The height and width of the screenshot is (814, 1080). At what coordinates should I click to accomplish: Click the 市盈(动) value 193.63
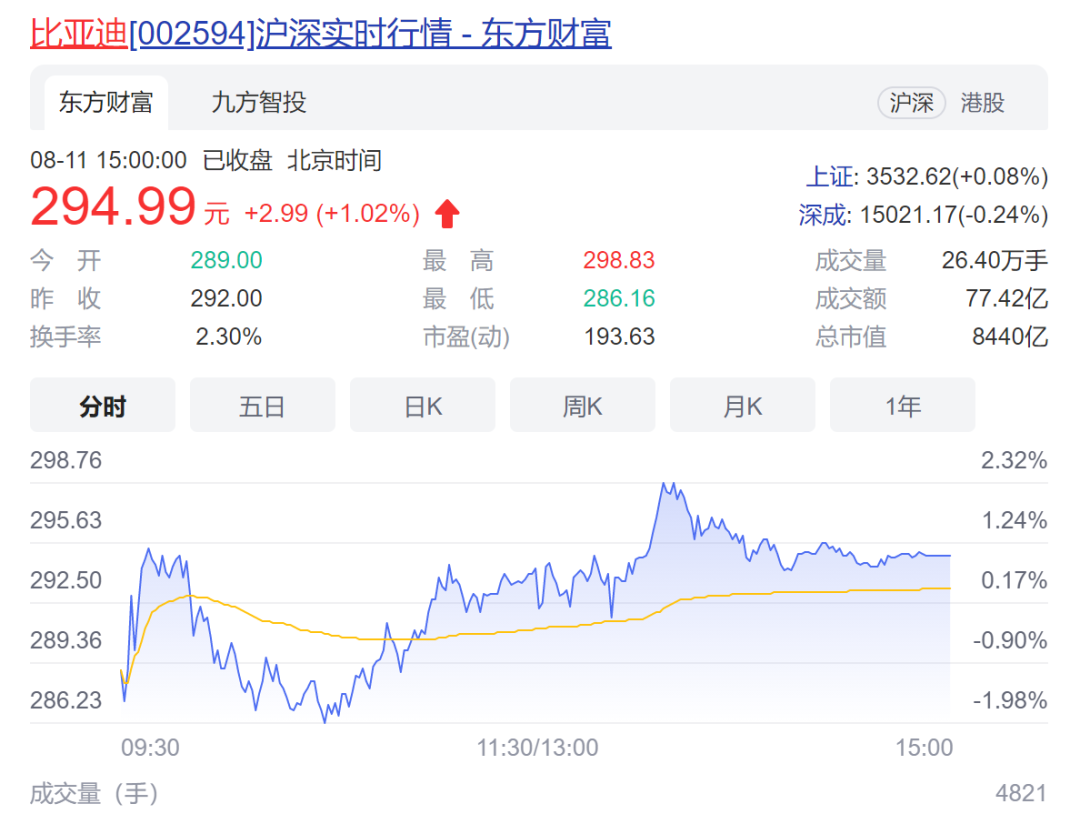coord(619,337)
